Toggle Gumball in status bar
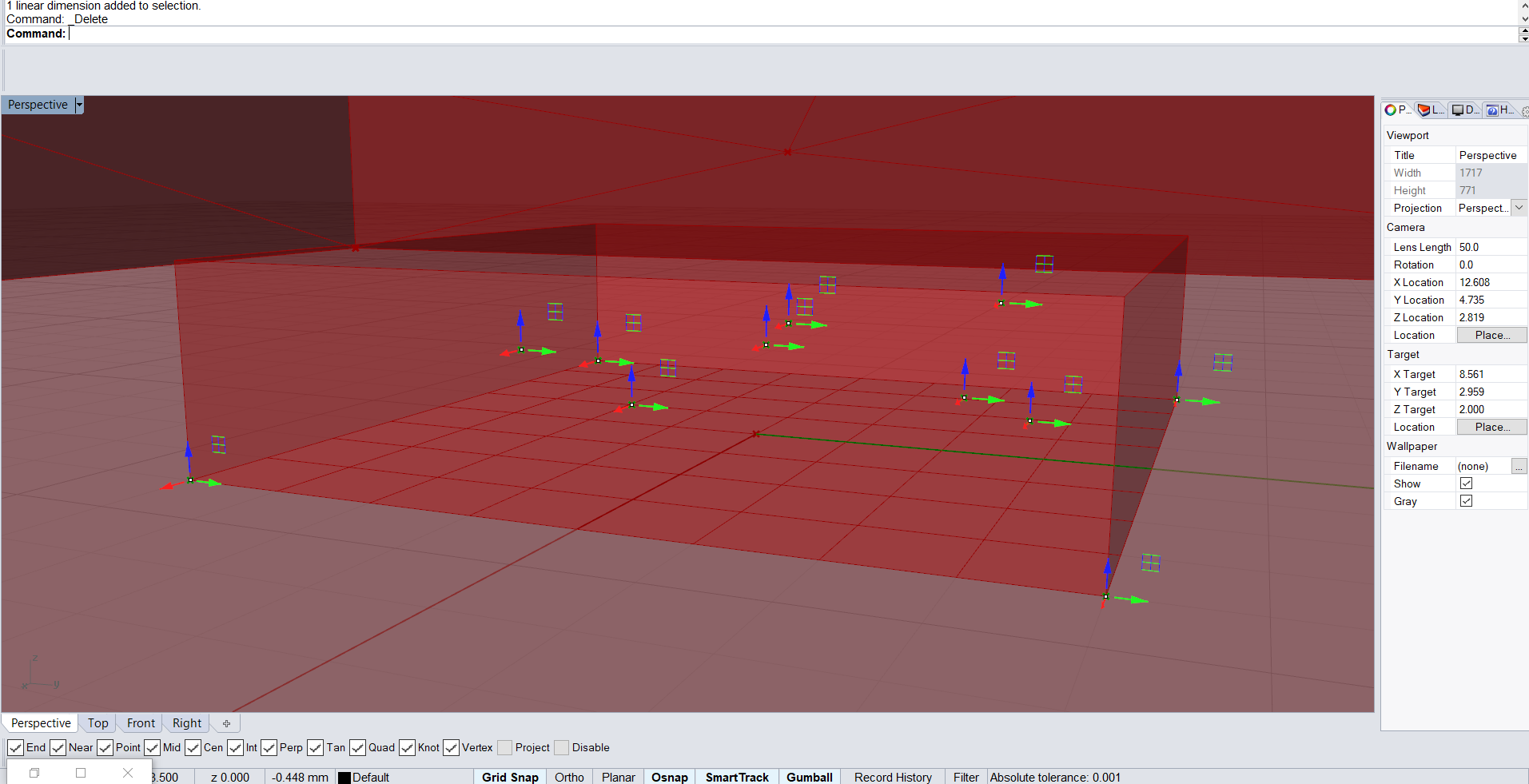This screenshot has height=784, width=1529. (809, 777)
